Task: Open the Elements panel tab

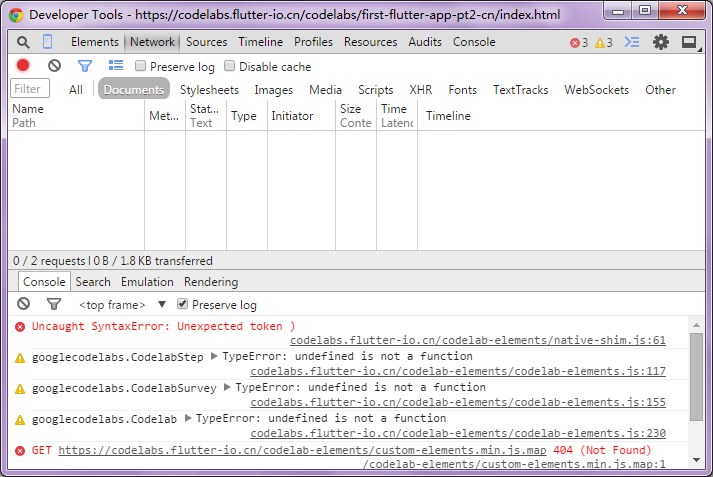Action: point(95,42)
